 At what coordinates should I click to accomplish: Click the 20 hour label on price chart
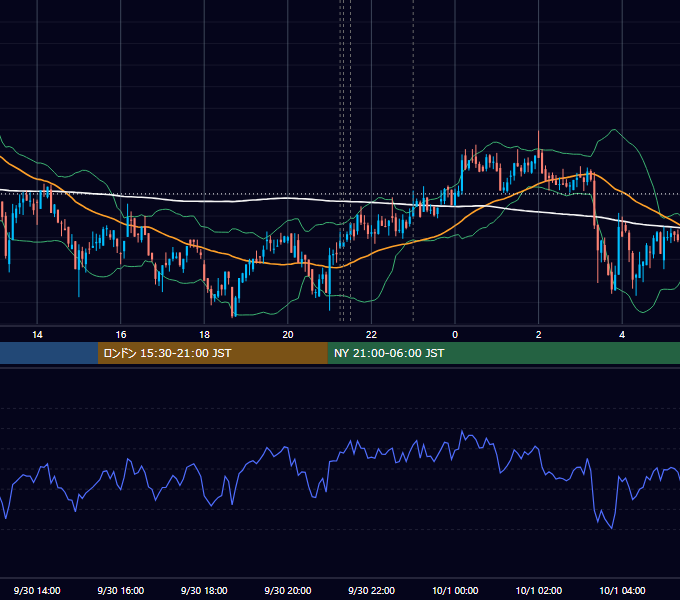click(x=288, y=335)
